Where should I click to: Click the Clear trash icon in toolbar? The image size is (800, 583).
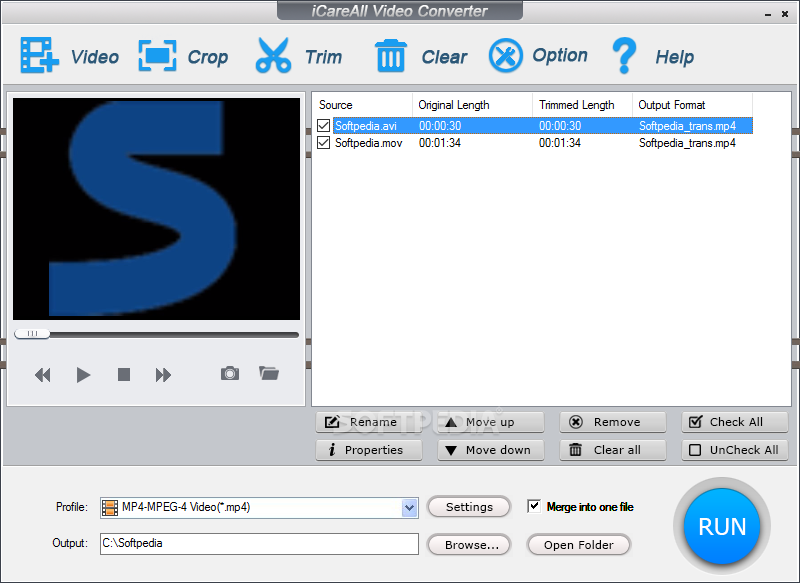[x=391, y=56]
